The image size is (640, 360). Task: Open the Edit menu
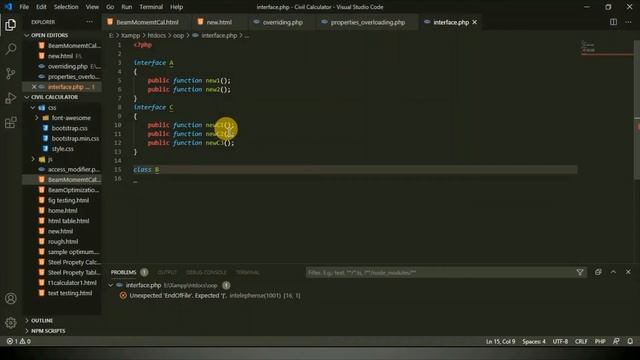[41, 7]
